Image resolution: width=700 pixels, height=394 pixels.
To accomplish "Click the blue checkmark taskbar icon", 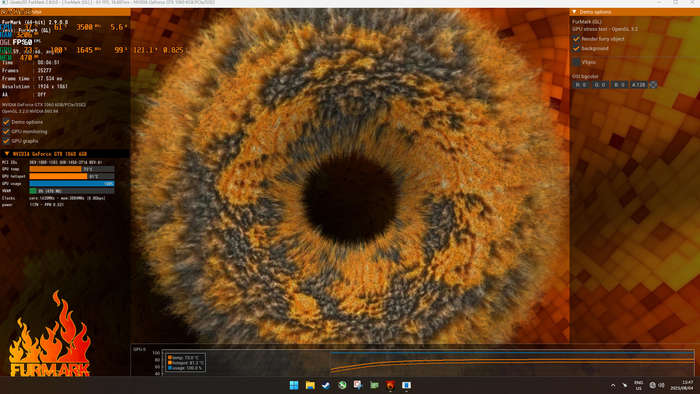I will (x=326, y=385).
